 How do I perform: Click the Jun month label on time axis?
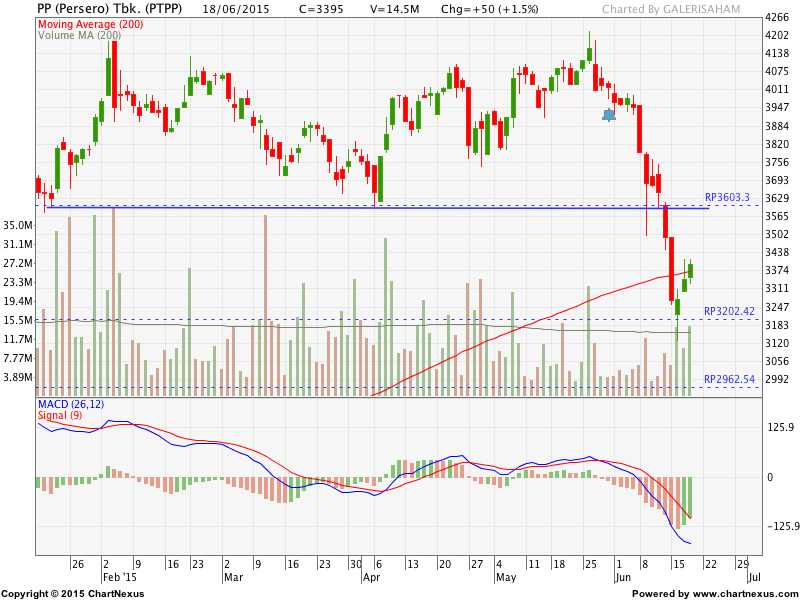tap(623, 577)
